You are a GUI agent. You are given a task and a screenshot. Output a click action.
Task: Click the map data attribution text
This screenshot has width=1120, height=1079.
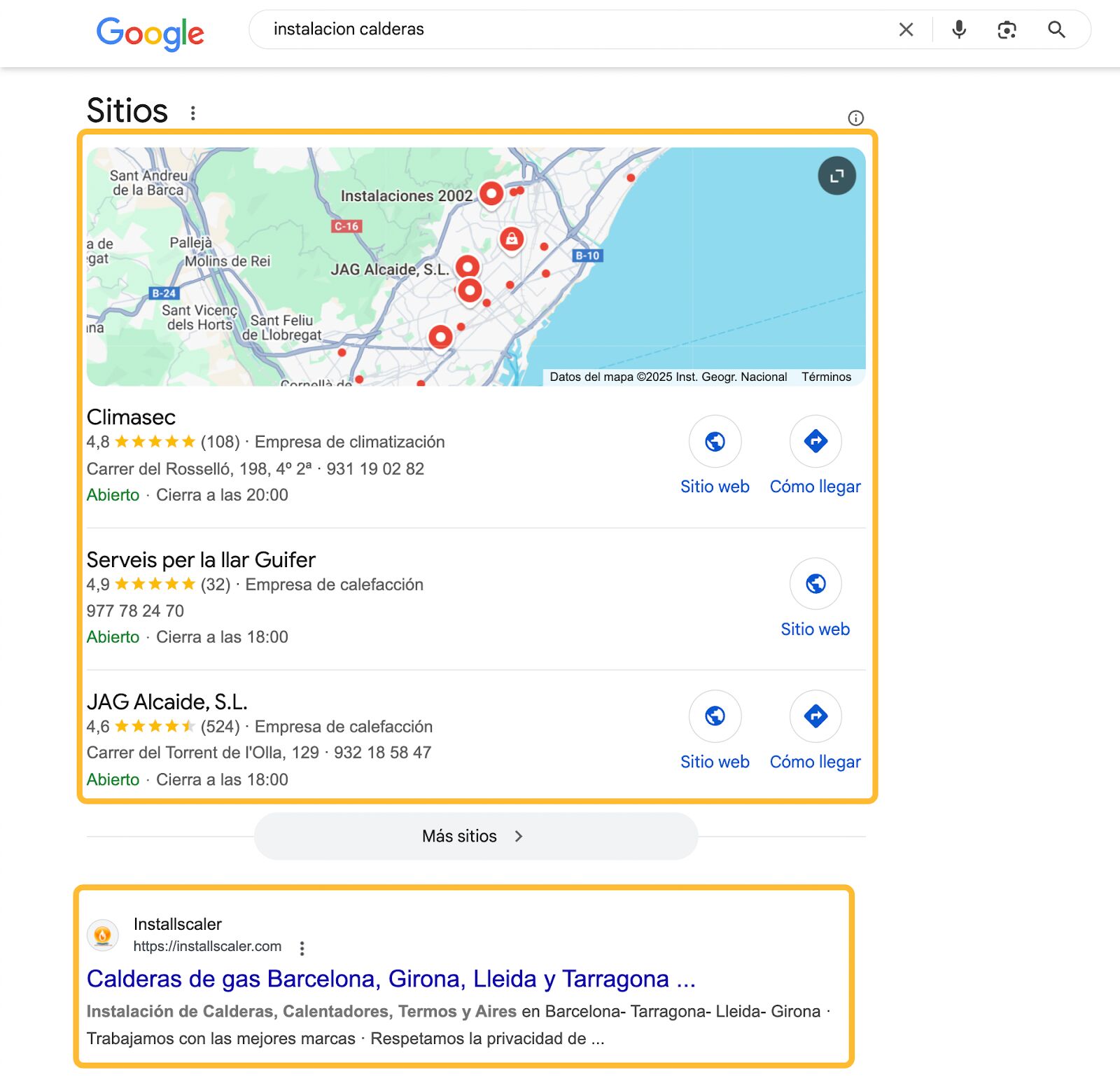pos(668,377)
